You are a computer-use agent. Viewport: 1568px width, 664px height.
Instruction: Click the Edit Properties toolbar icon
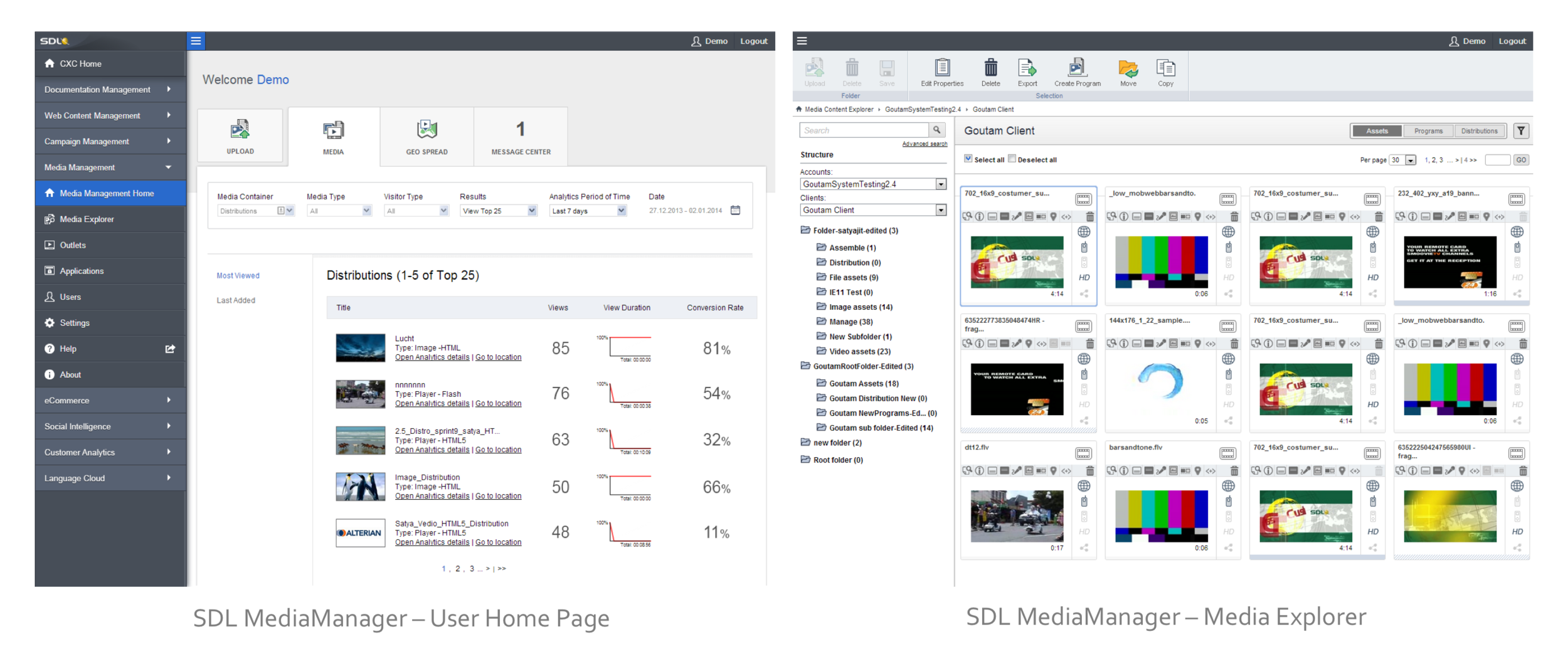[942, 68]
